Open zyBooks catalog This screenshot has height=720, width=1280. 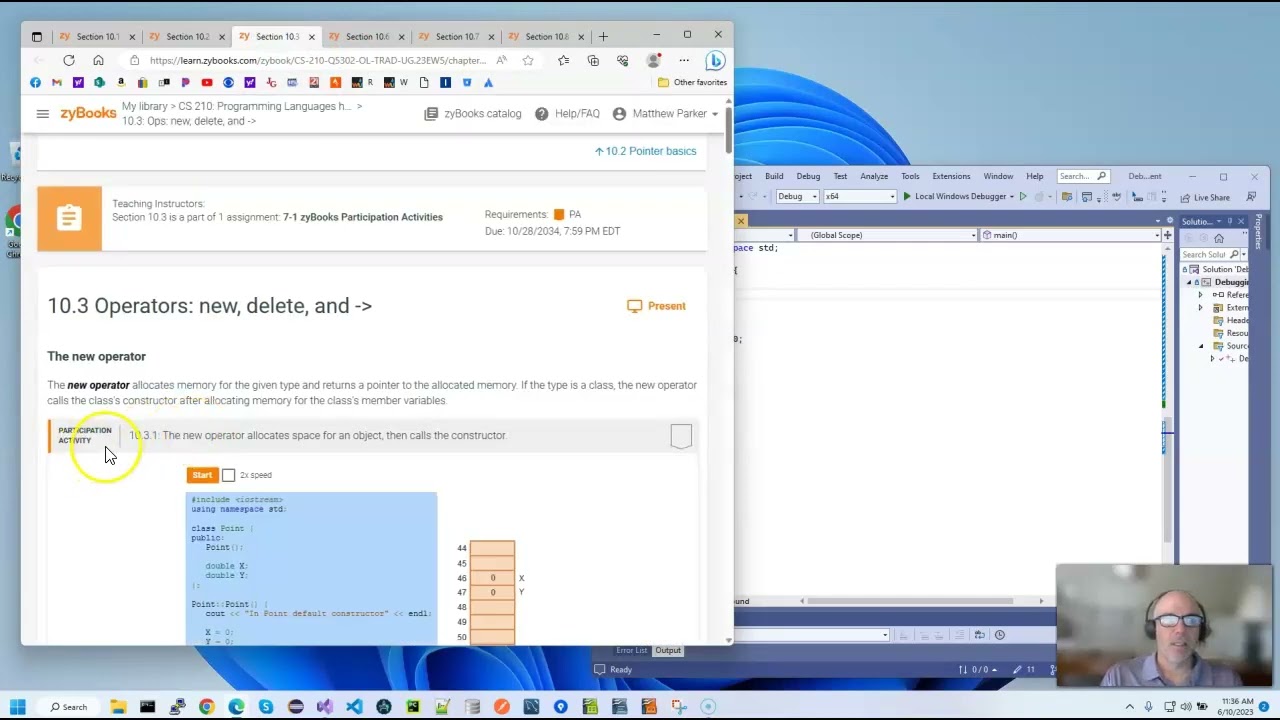tap(473, 114)
